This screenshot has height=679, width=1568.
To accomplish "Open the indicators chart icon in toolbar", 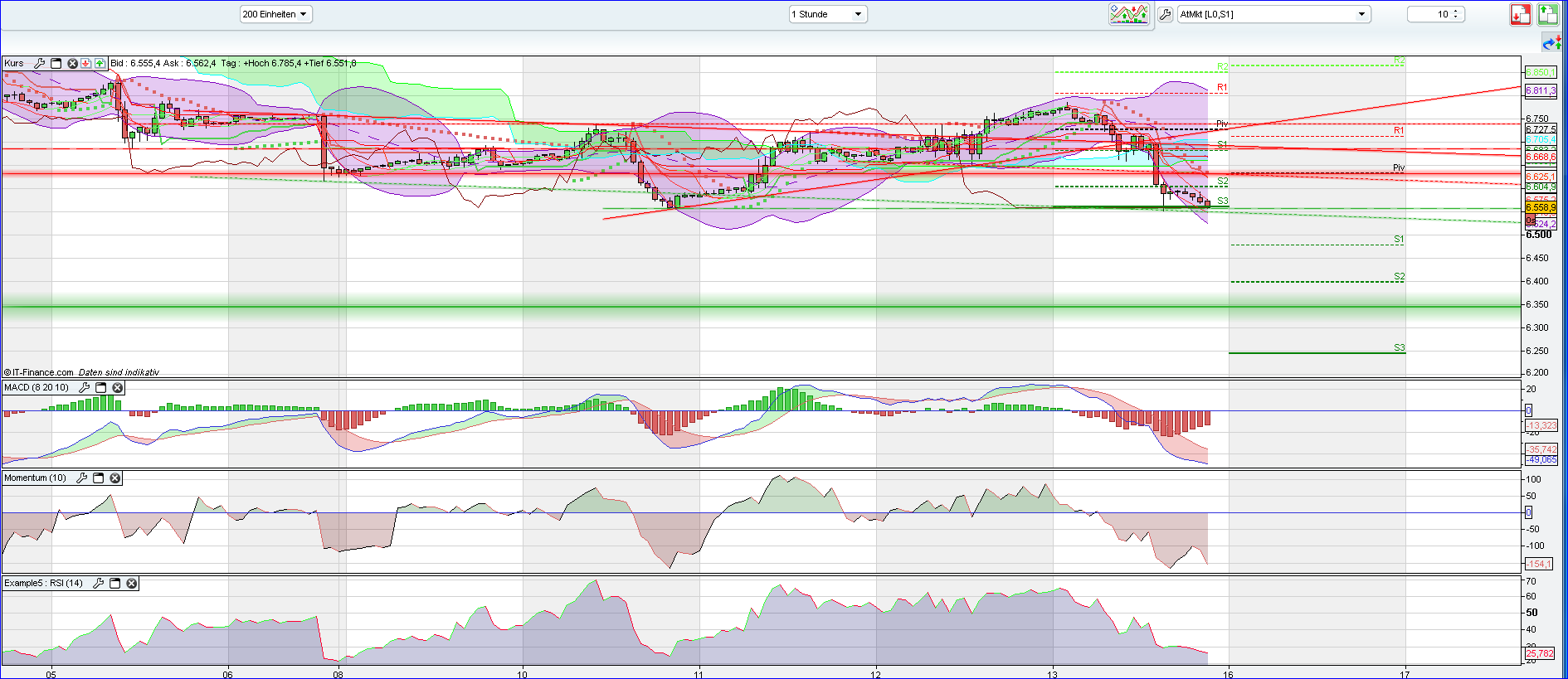I will pos(1129,14).
